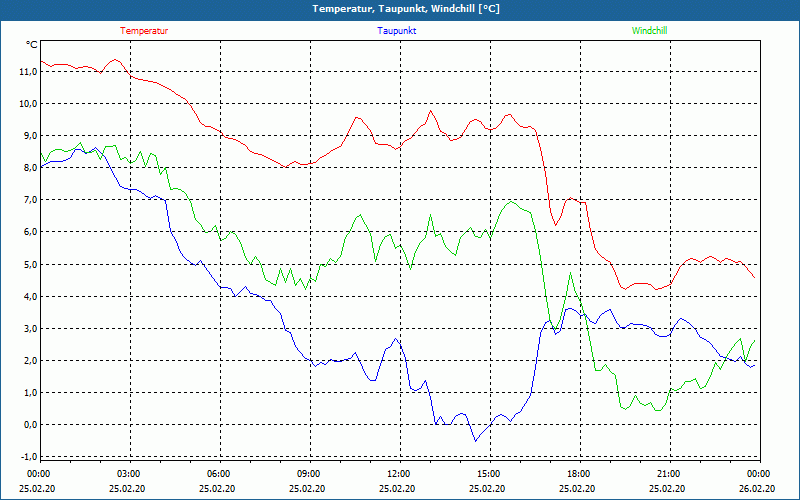Select the 4,0 y-axis value
This screenshot has width=800, height=500.
(x=30, y=296)
